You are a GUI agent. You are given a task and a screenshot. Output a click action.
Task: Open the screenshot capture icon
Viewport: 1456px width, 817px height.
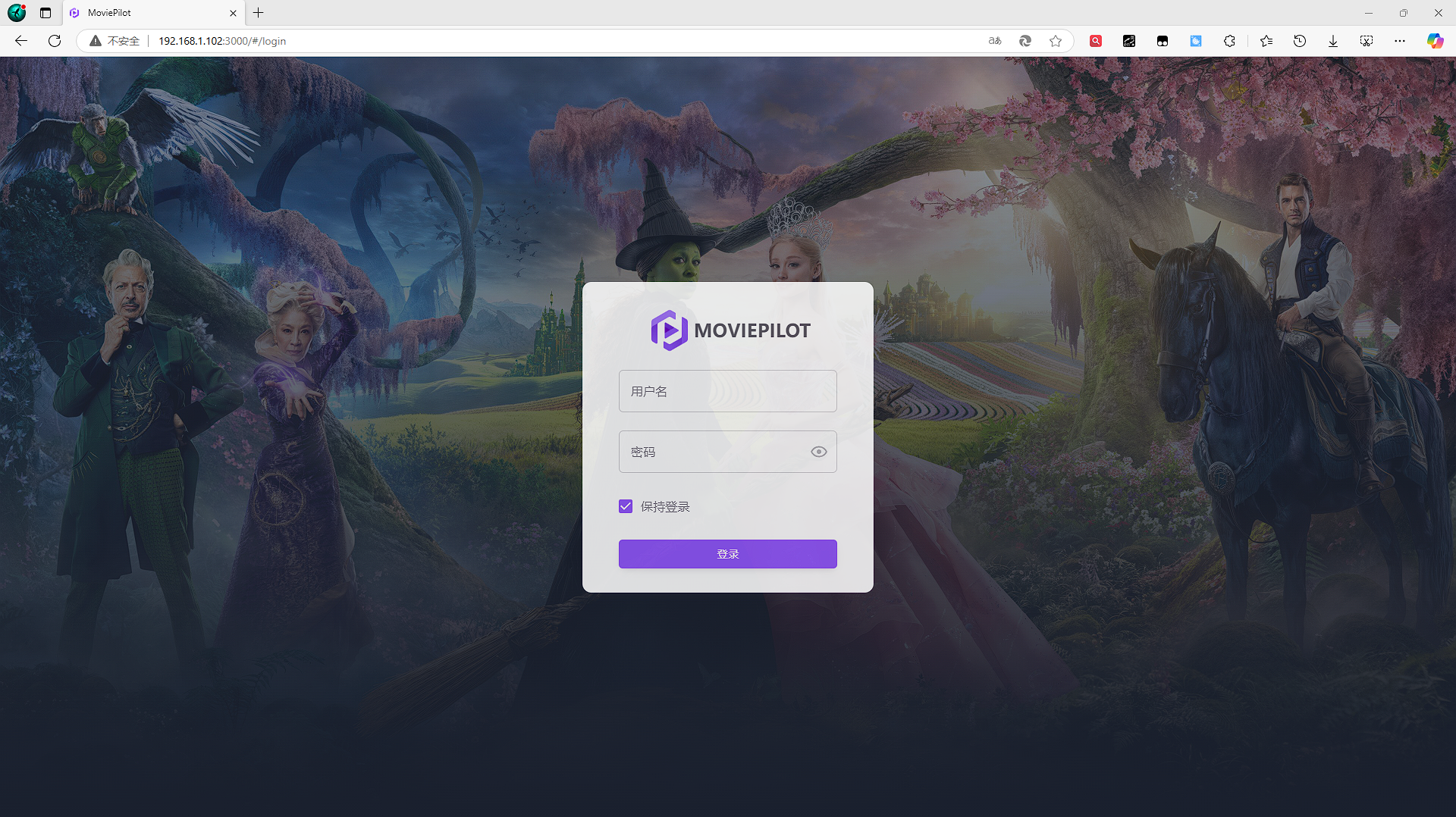click(1367, 41)
